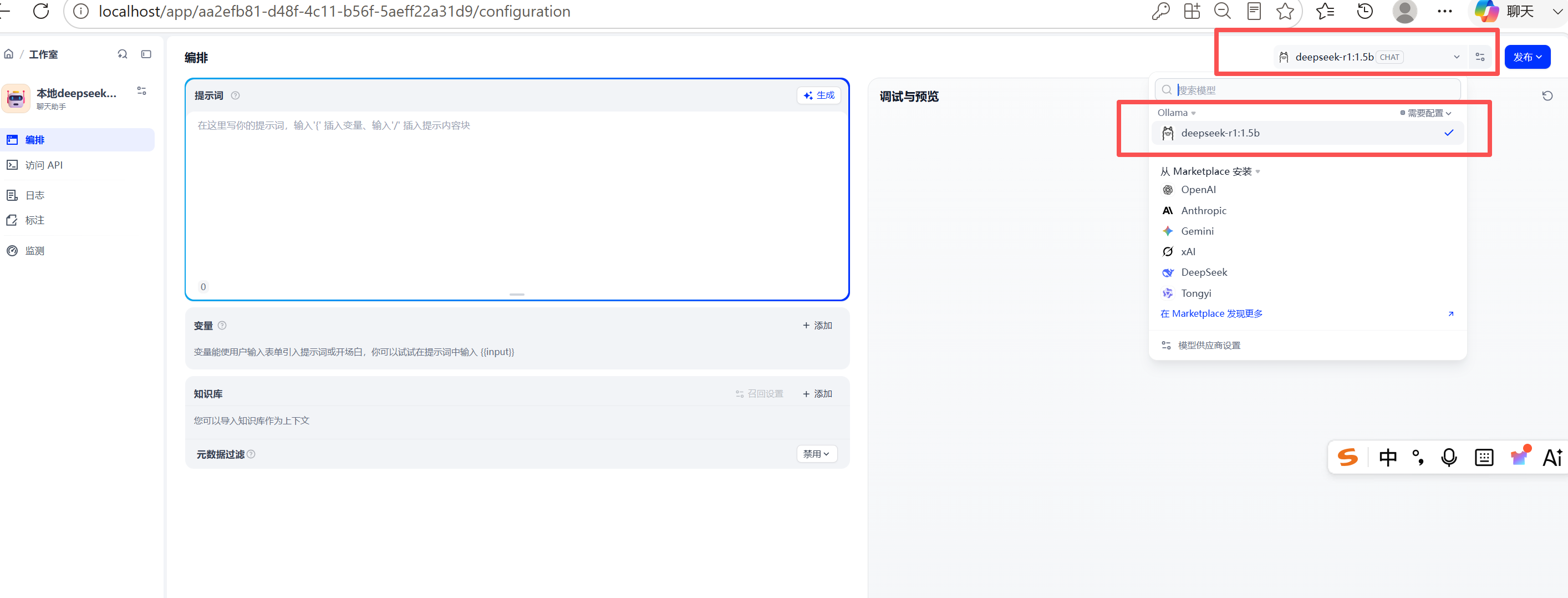The height and width of the screenshot is (598, 1568).
Task: Show help tooltip for 元数据过滤
Action: (251, 454)
